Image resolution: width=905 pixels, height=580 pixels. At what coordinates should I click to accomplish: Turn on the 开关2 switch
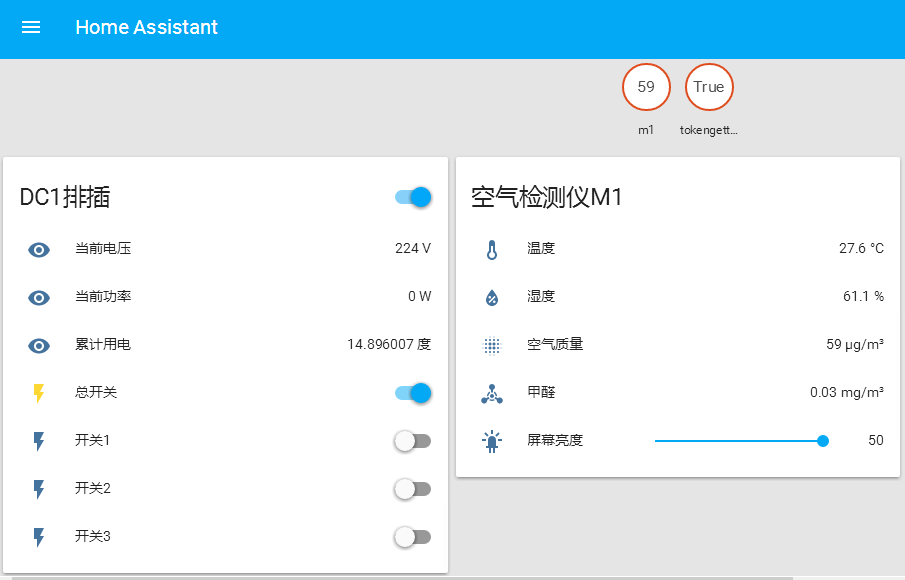[413, 489]
